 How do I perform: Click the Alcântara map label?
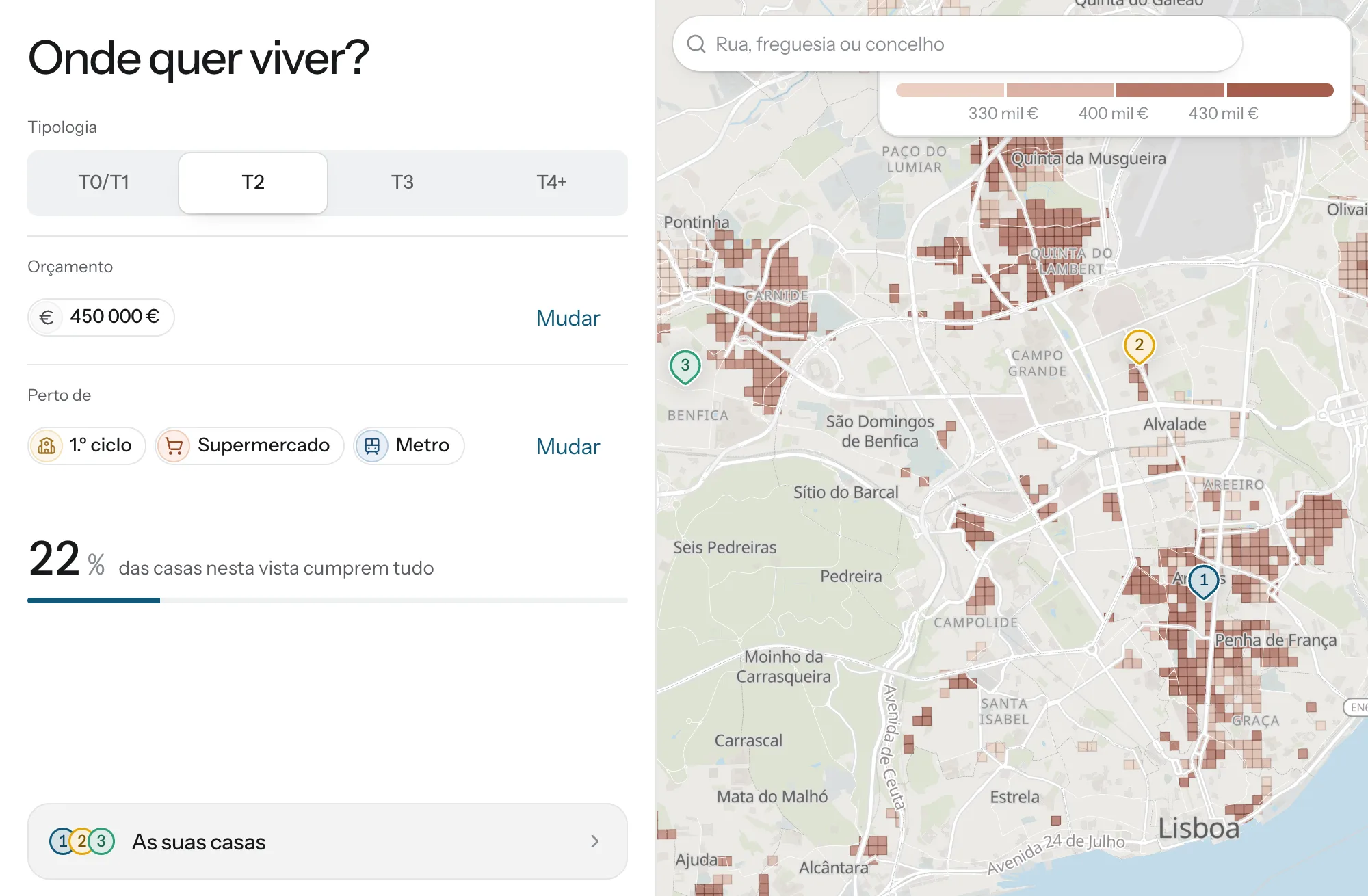click(x=834, y=868)
